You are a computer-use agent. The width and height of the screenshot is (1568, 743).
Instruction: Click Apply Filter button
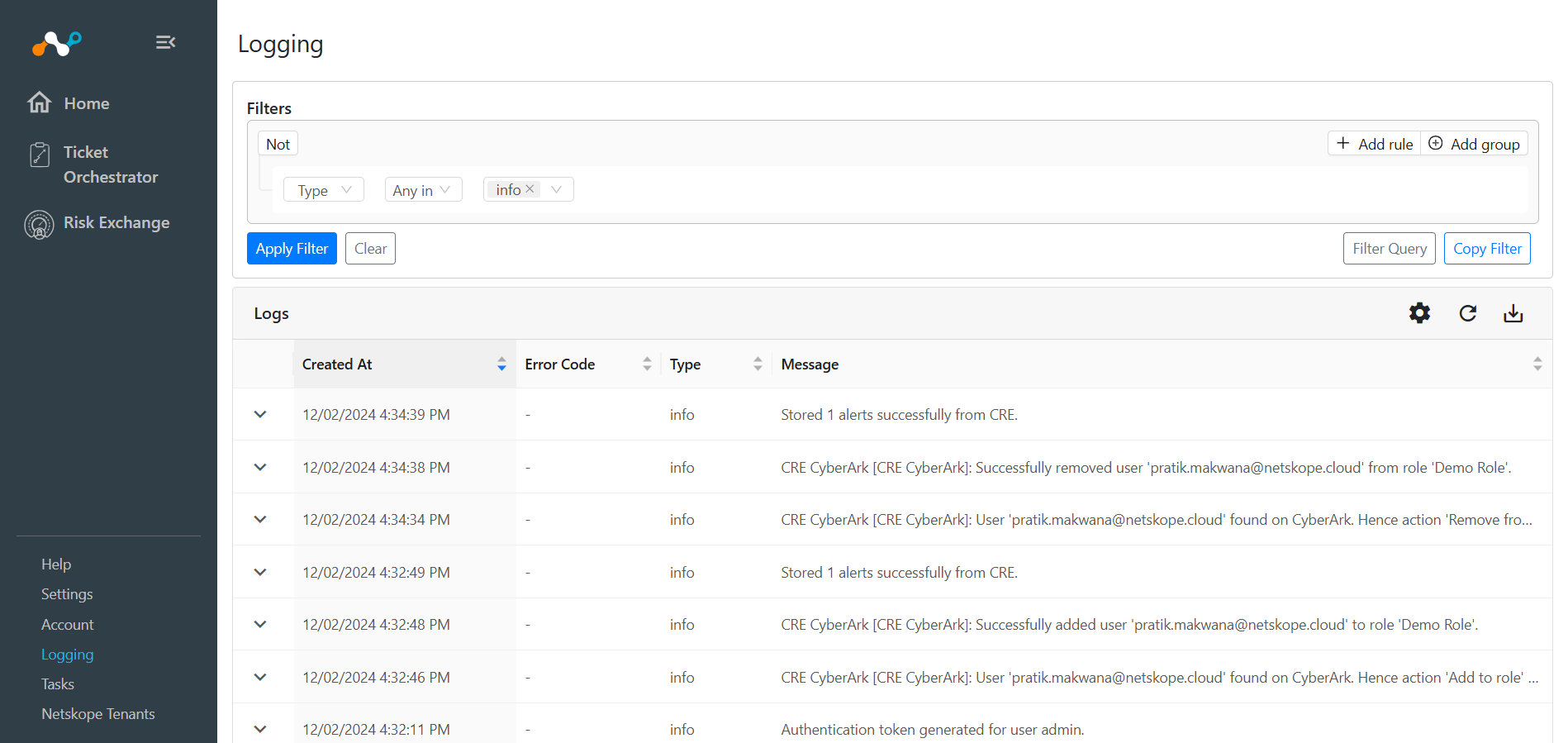[x=292, y=249]
